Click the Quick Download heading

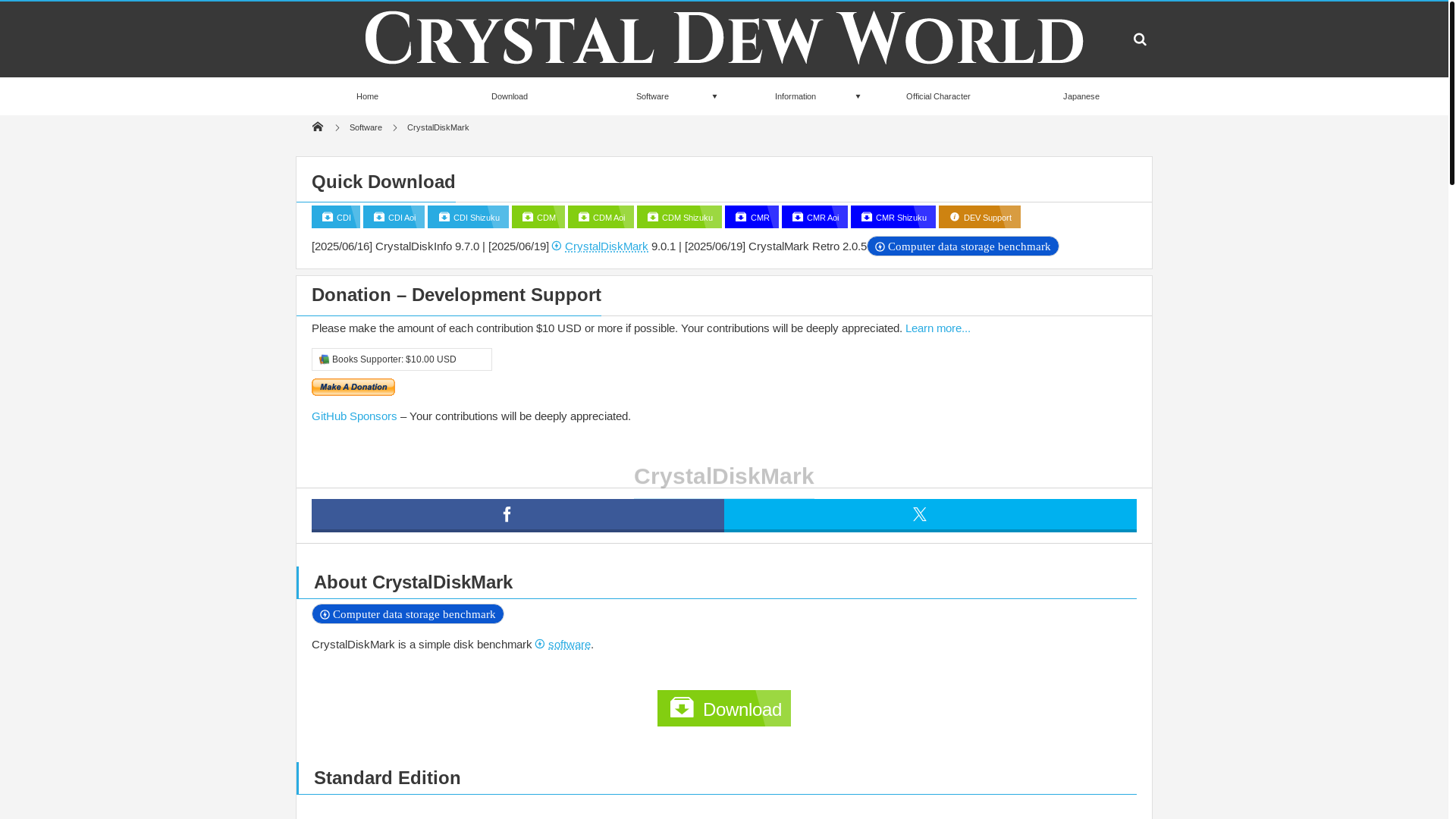[x=384, y=182]
